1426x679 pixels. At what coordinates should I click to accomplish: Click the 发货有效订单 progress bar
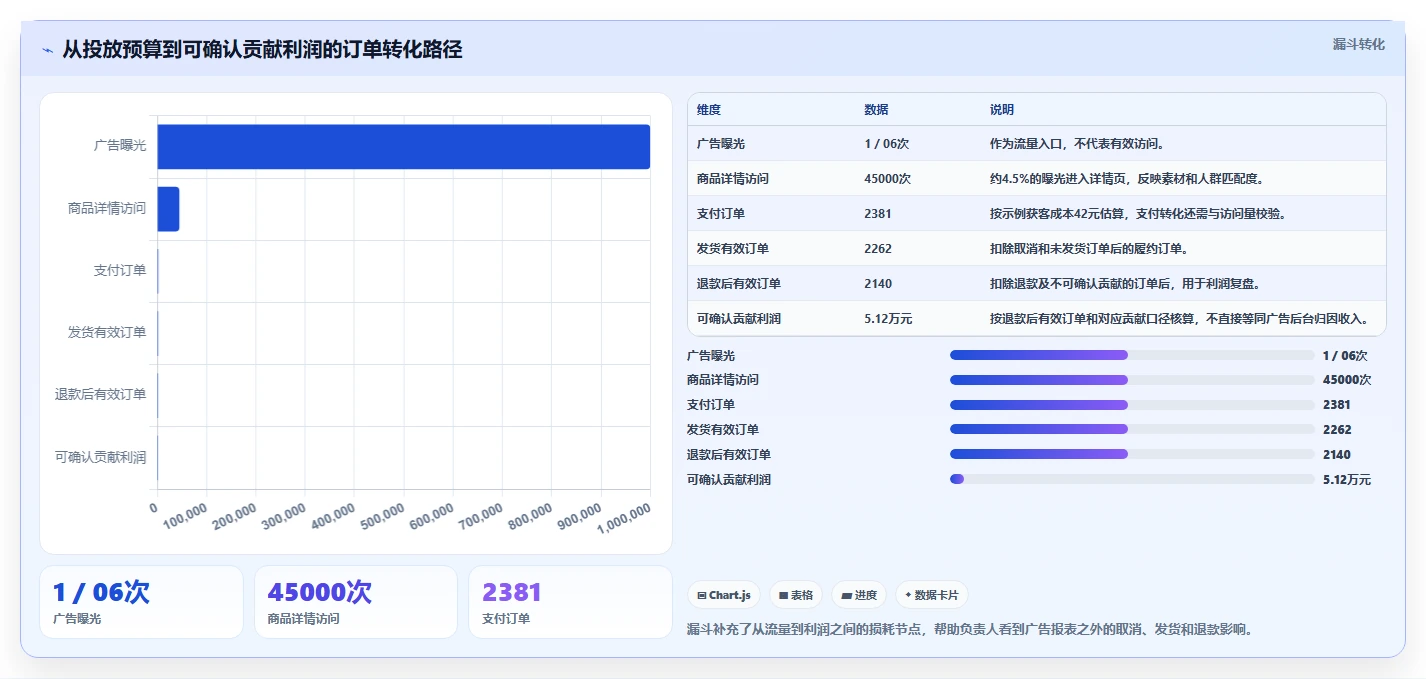point(1132,429)
